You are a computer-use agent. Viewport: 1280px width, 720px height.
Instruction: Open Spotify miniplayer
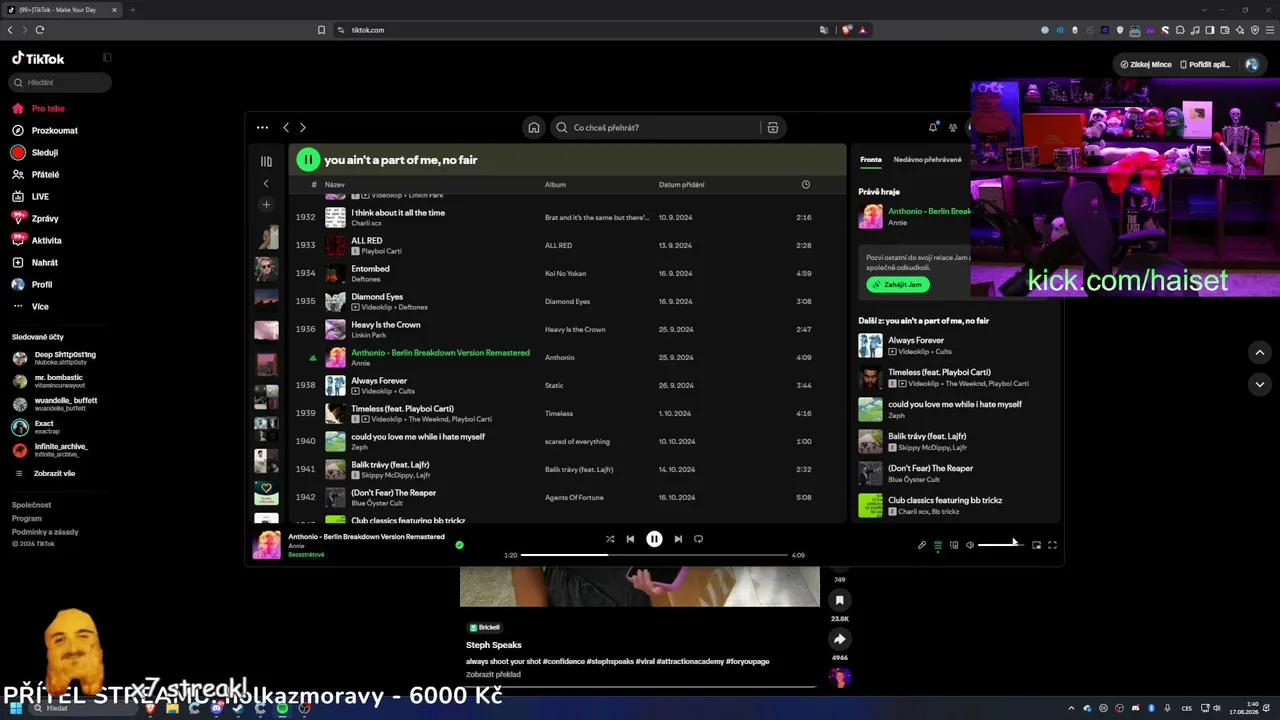[1036, 545]
